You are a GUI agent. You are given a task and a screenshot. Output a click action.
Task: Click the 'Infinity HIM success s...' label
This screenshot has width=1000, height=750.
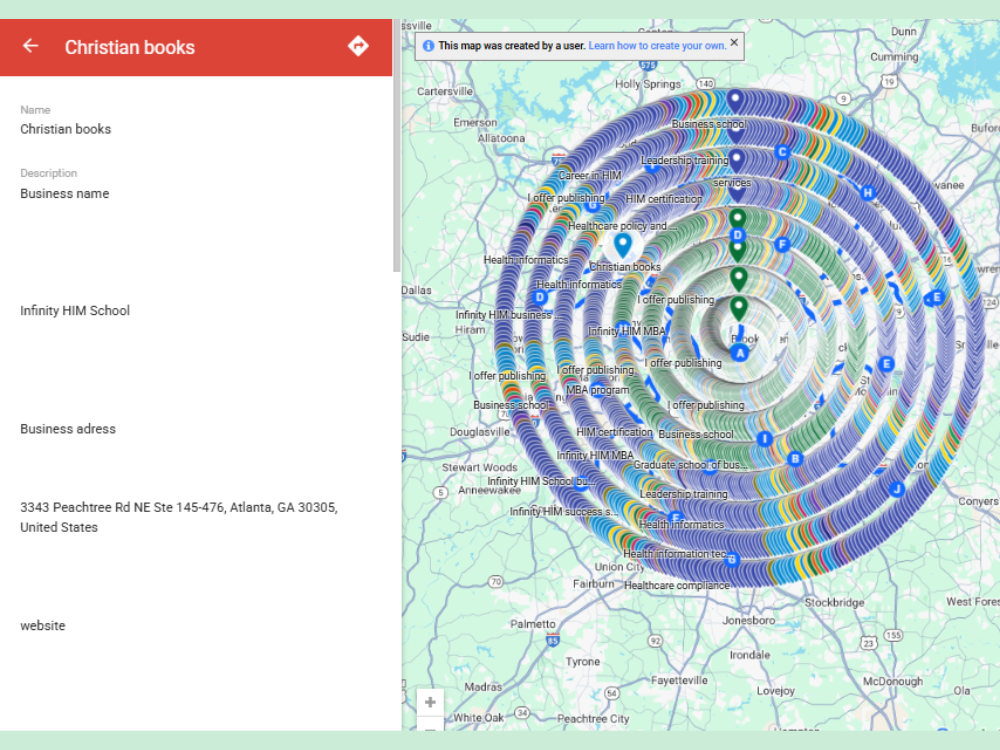tap(564, 511)
